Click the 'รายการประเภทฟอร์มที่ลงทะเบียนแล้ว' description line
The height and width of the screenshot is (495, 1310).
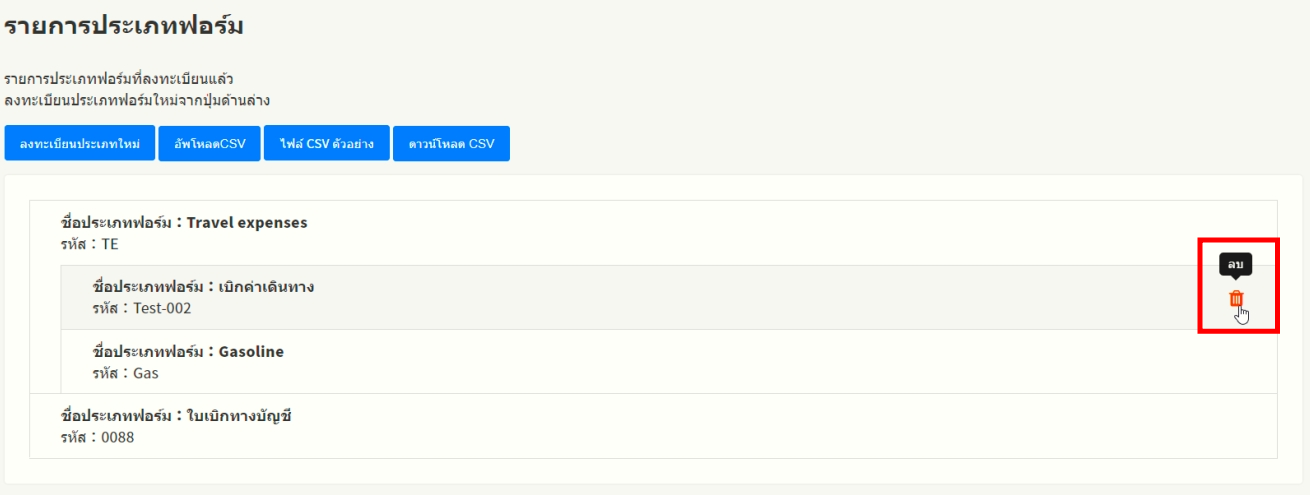[119, 79]
